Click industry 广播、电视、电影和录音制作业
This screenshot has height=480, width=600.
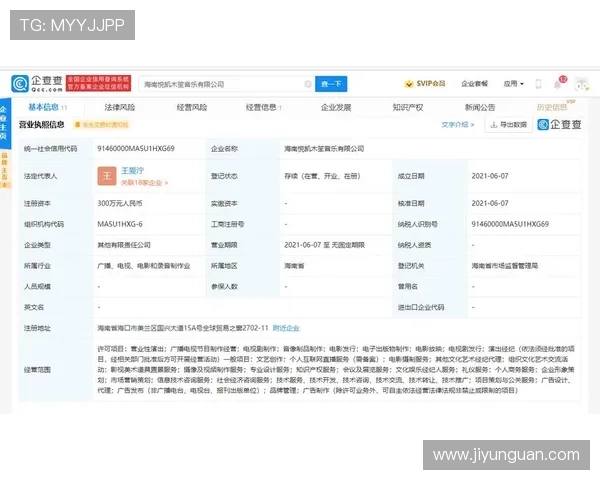click(x=144, y=266)
